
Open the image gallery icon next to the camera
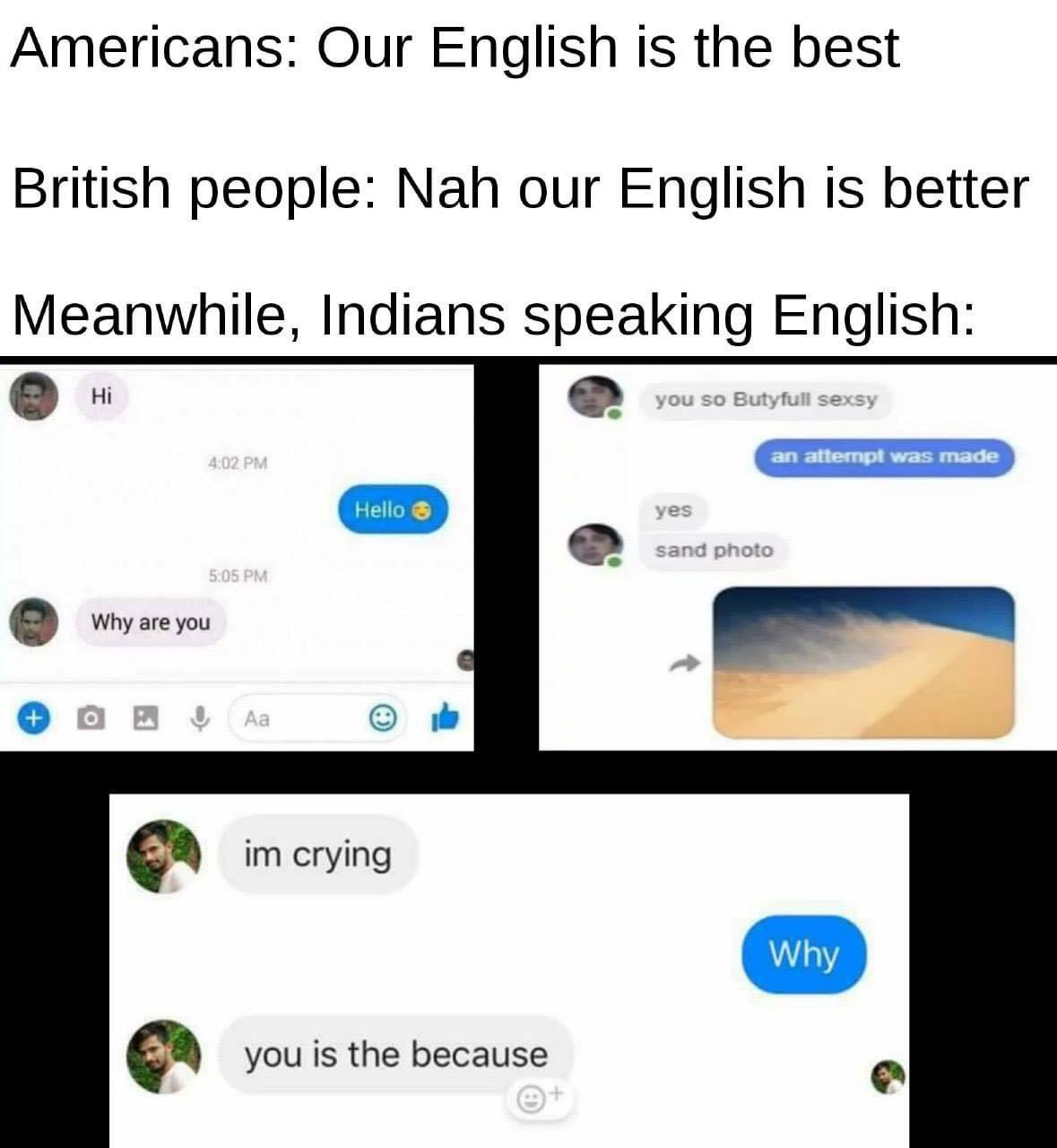143,717
